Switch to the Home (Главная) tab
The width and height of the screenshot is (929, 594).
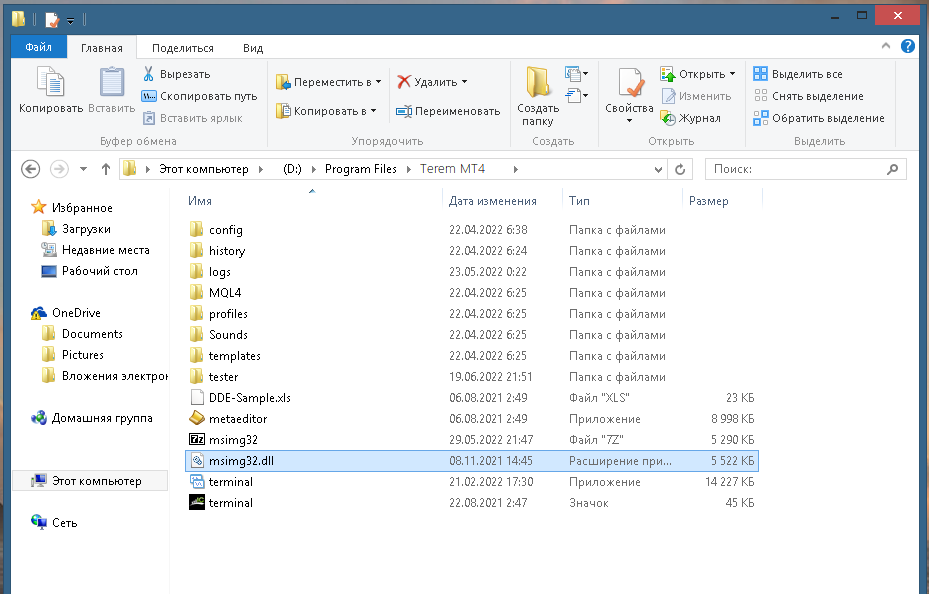(102, 48)
